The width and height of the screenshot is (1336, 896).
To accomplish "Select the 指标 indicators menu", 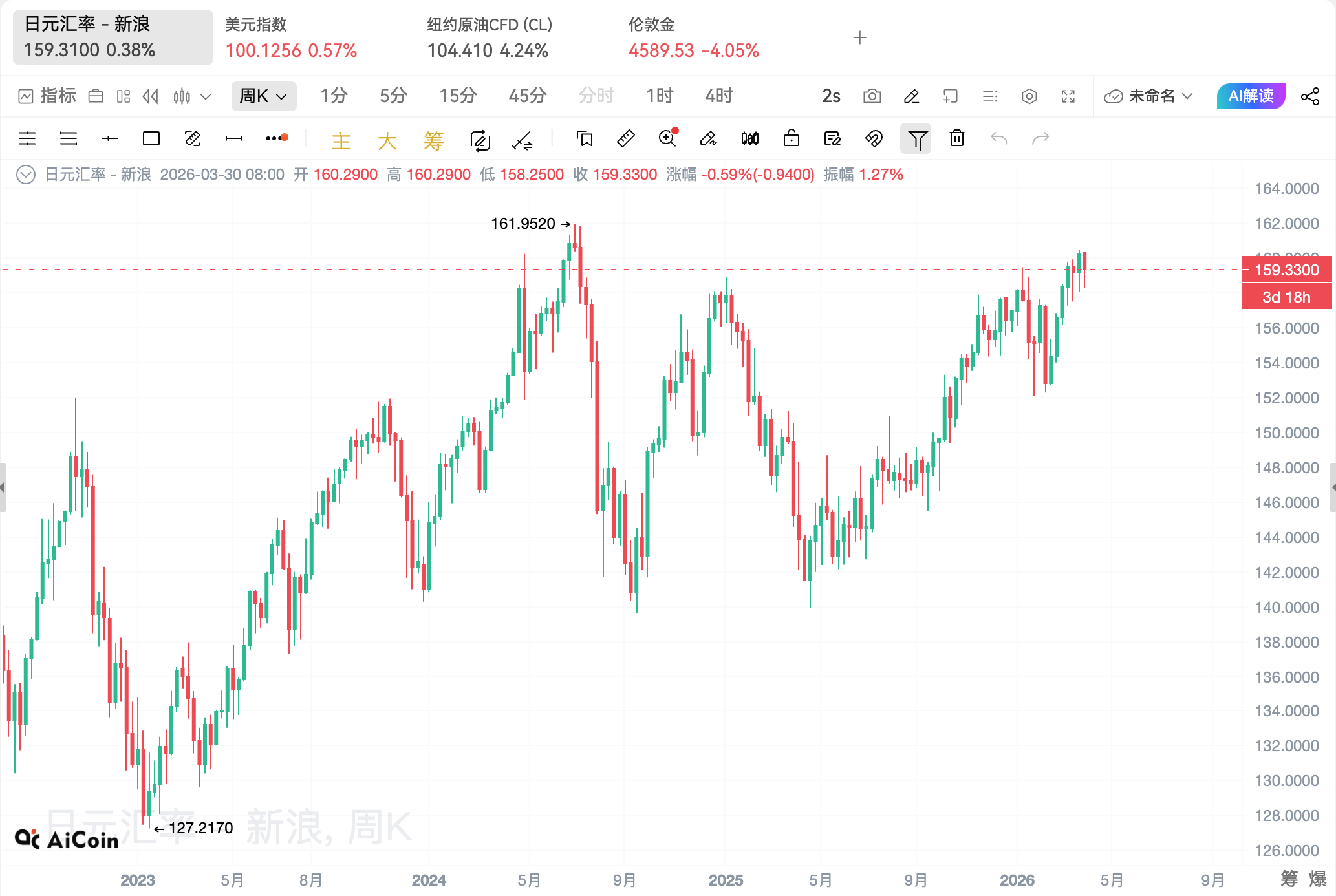I will (52, 95).
